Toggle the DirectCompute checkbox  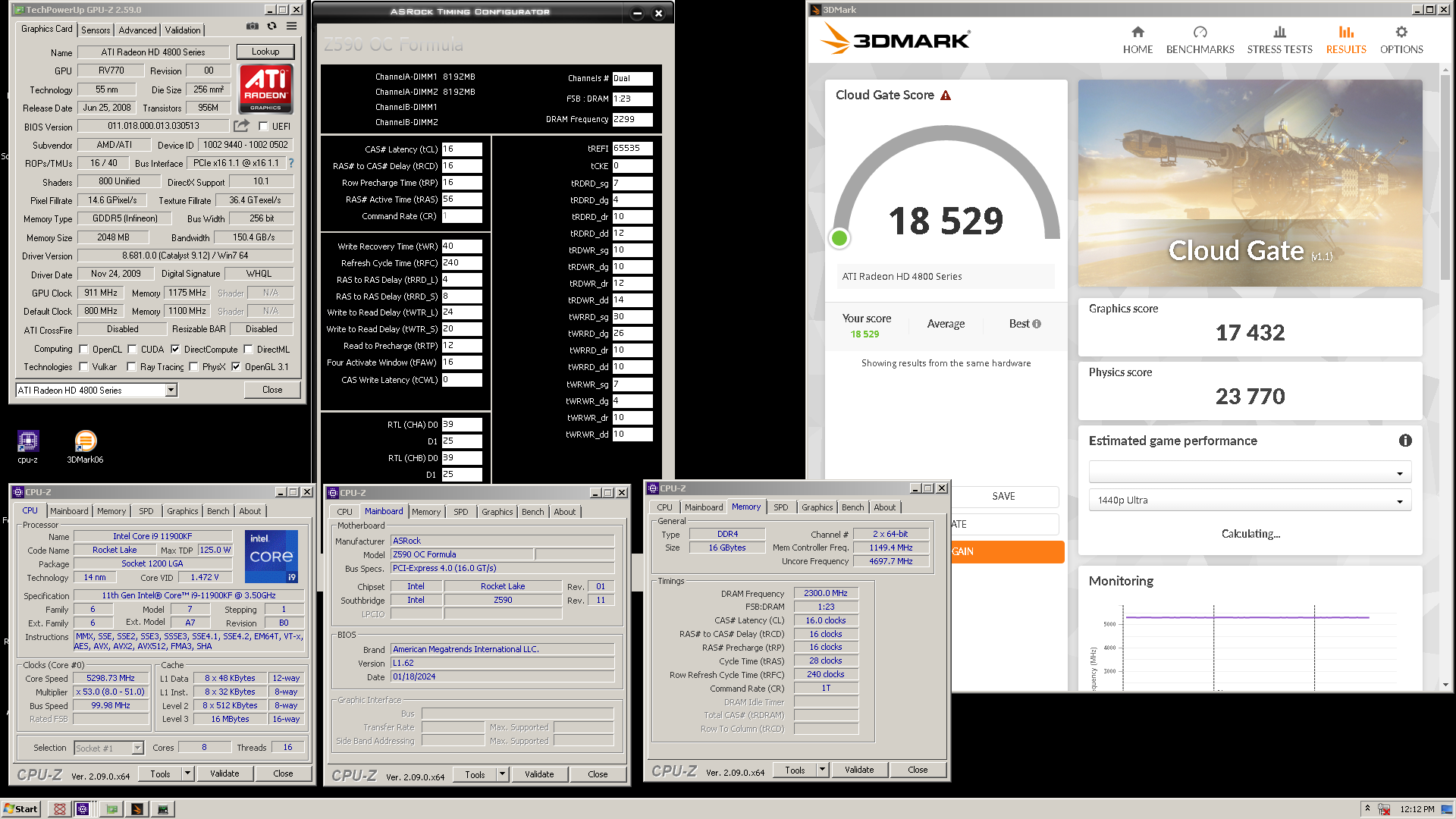(x=175, y=350)
